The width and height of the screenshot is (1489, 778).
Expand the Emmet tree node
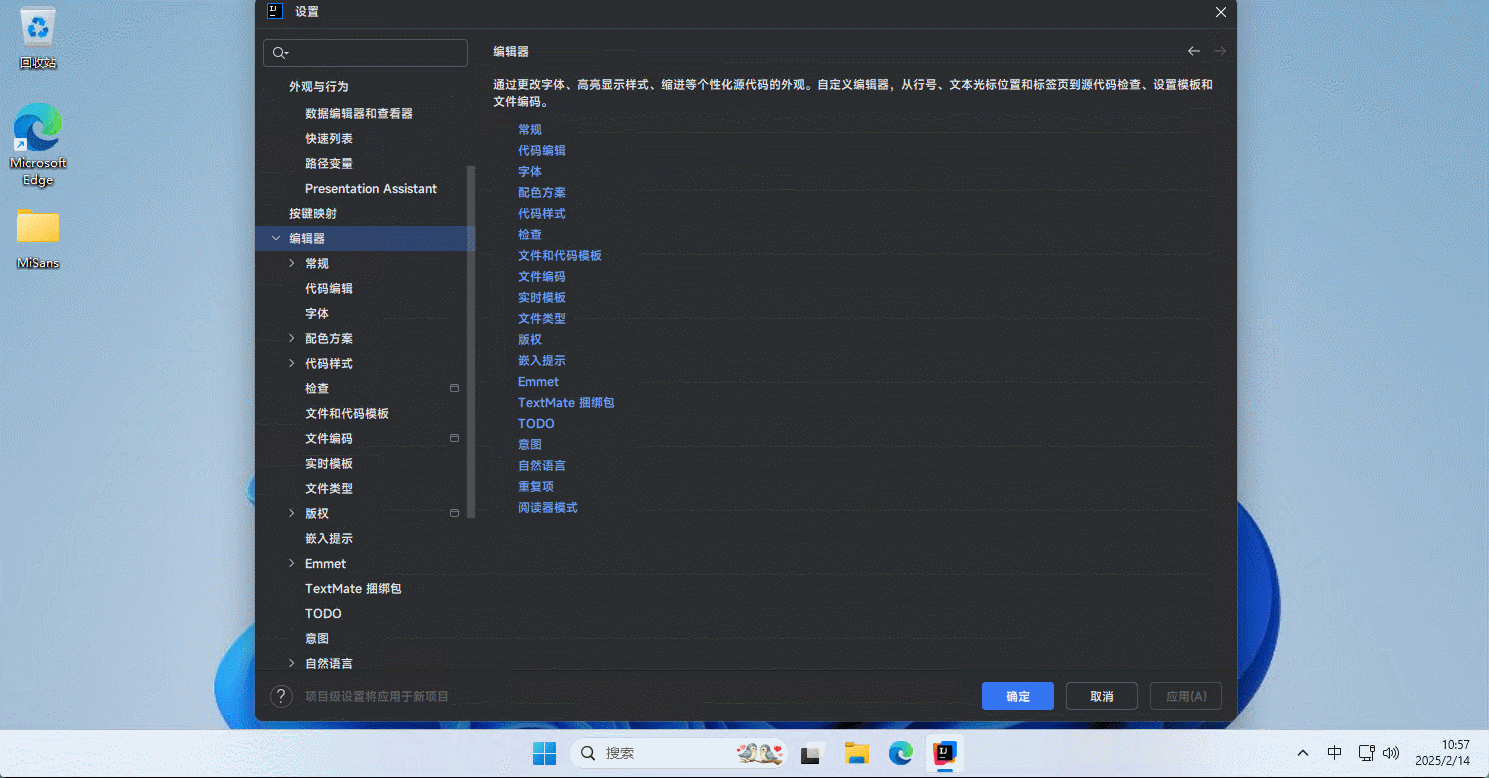(x=291, y=563)
